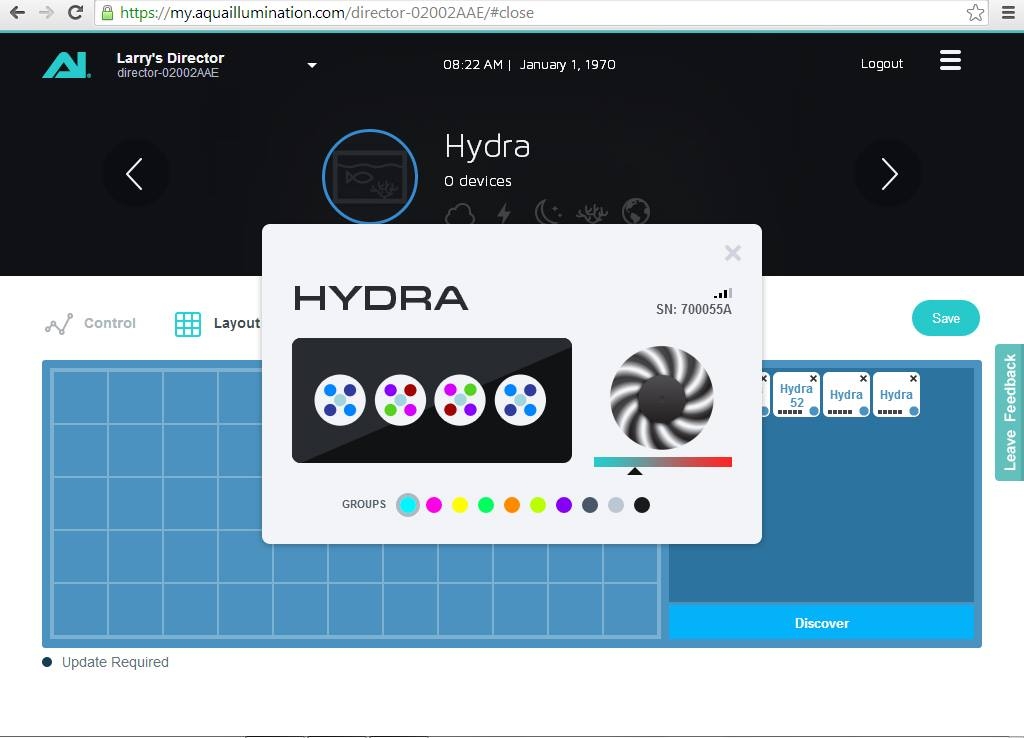
Task: Open the hamburger menu
Action: click(x=950, y=60)
